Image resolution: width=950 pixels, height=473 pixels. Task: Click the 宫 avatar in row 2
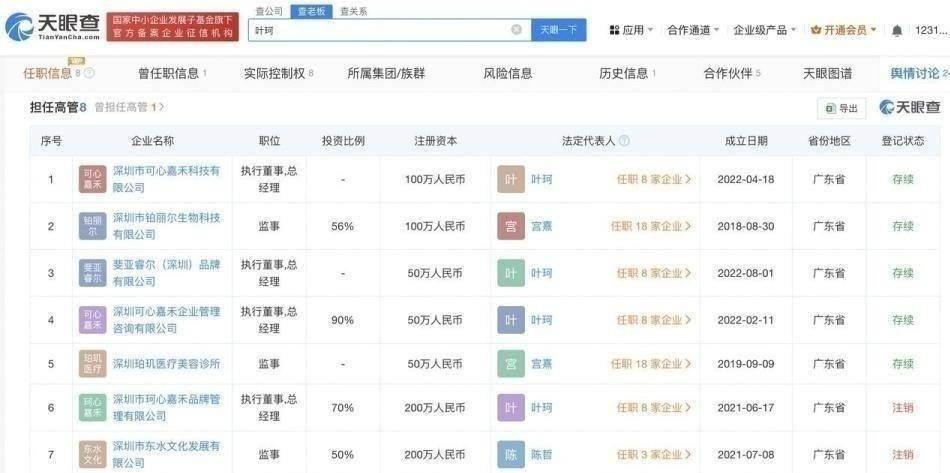[x=511, y=226]
